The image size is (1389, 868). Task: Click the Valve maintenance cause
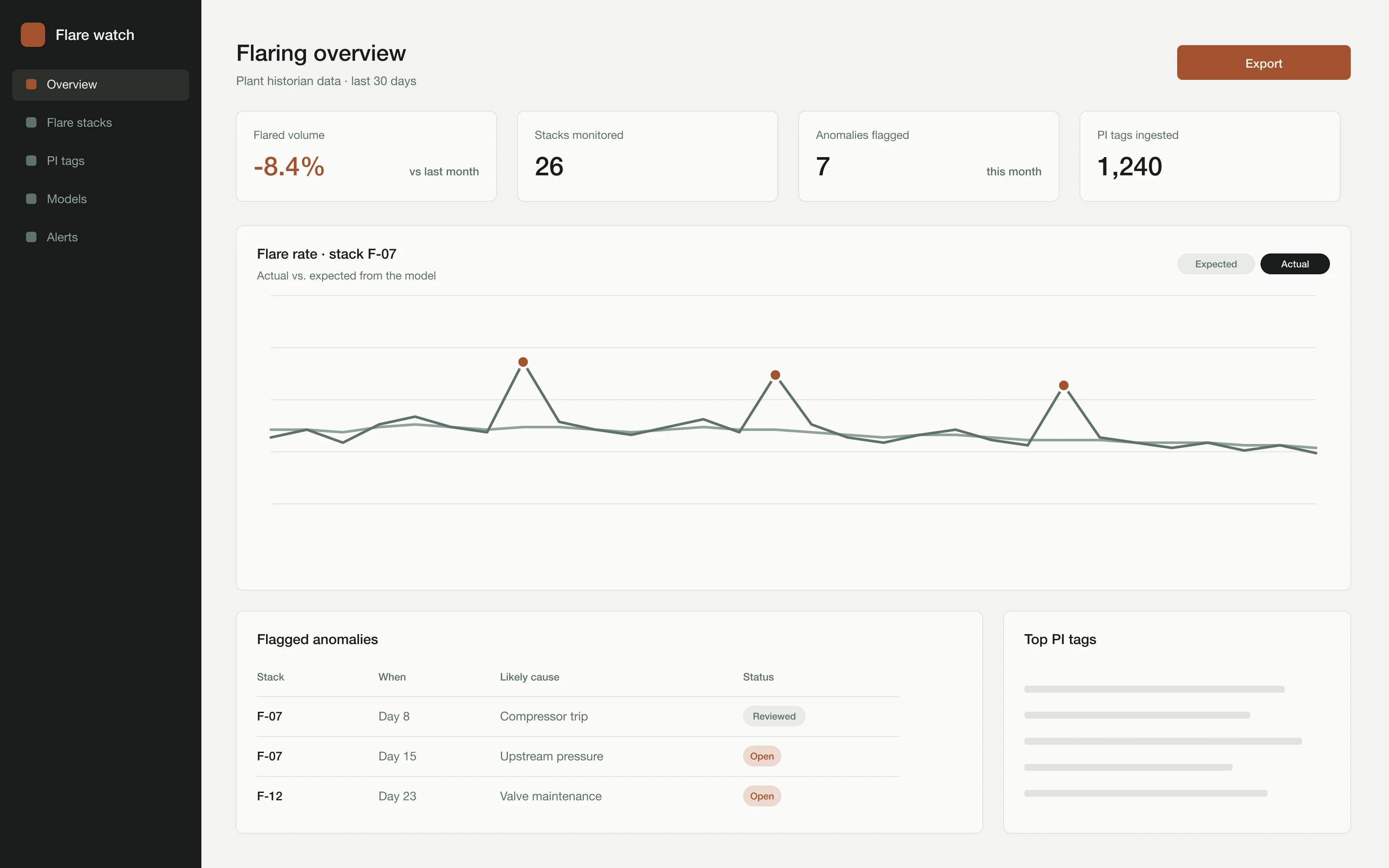point(550,796)
